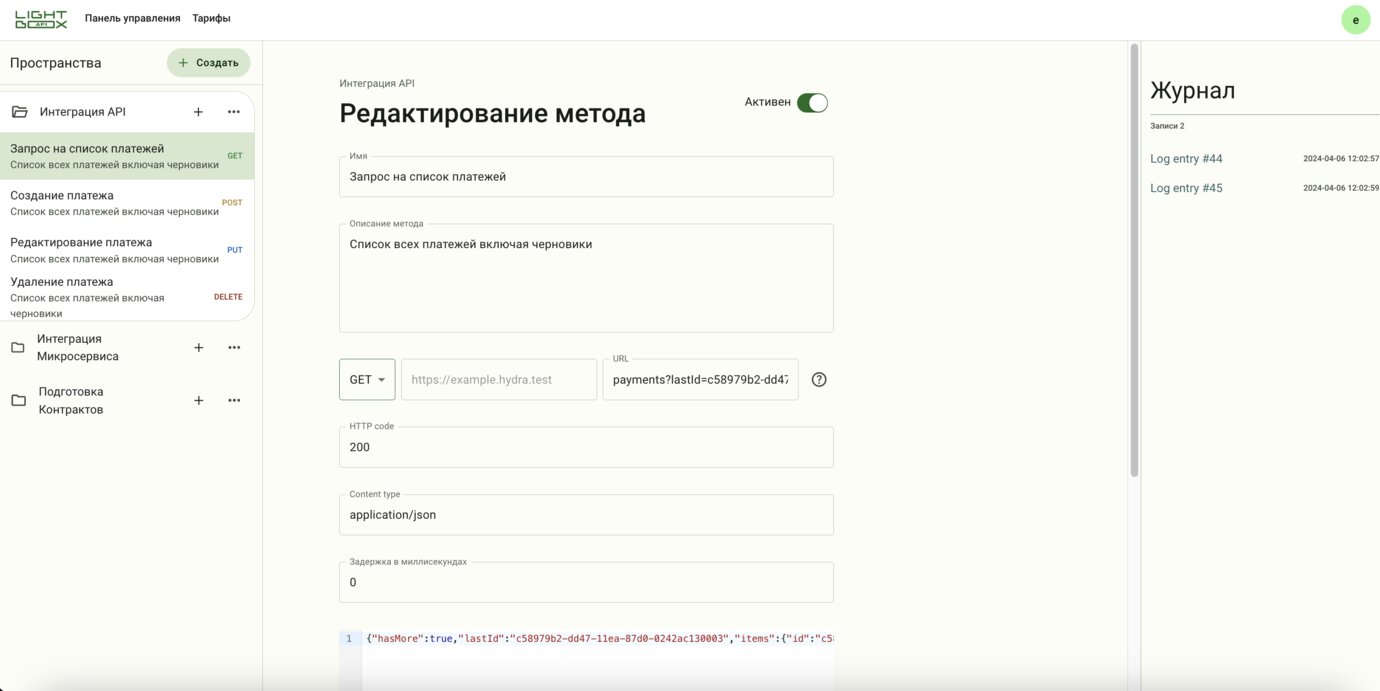Viewport: 1380px width, 691px height.
Task: Click the Content type field
Action: coord(586,515)
